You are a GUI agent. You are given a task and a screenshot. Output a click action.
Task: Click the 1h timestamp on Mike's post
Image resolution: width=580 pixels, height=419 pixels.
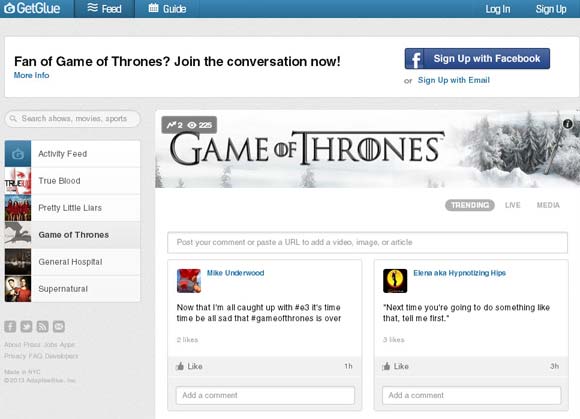[x=348, y=366]
